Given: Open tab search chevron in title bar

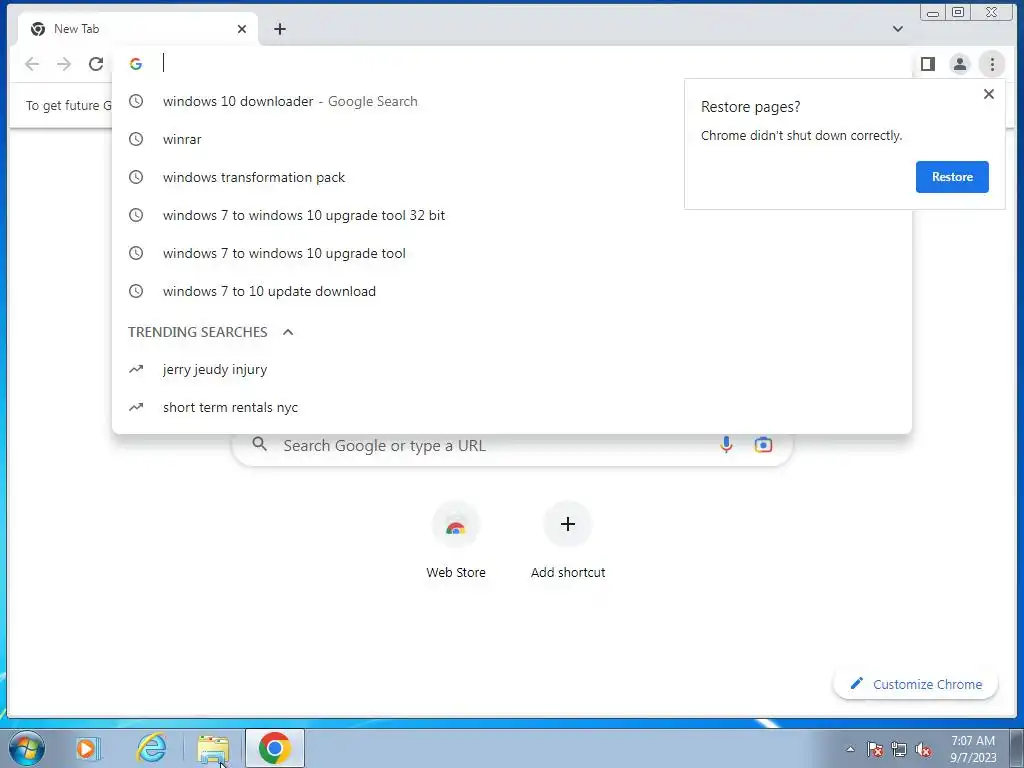Looking at the screenshot, I should 897,29.
